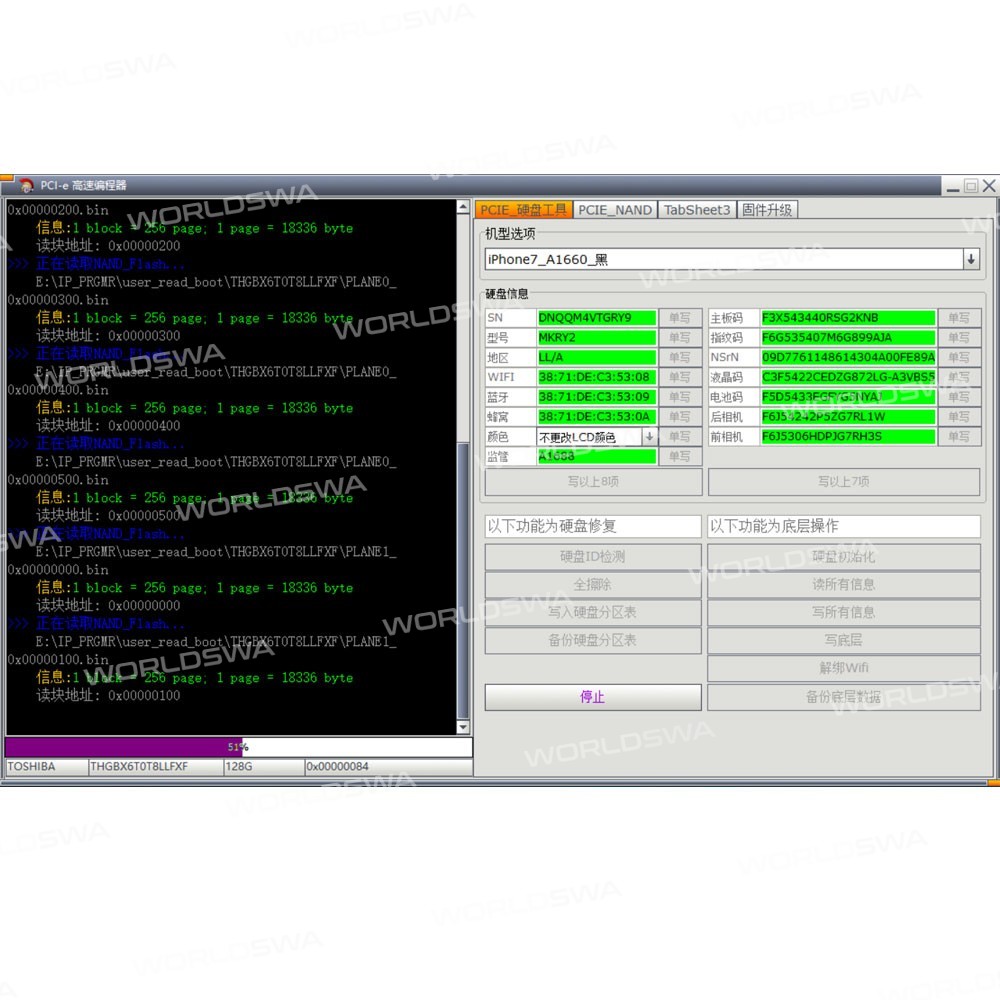Click the PCI-e programmer app icon in title bar
Screen dimensions: 1000x1000
click(26, 185)
